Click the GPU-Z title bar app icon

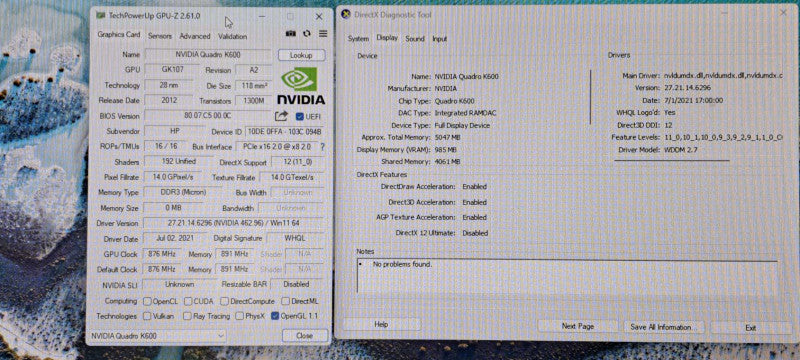point(101,16)
